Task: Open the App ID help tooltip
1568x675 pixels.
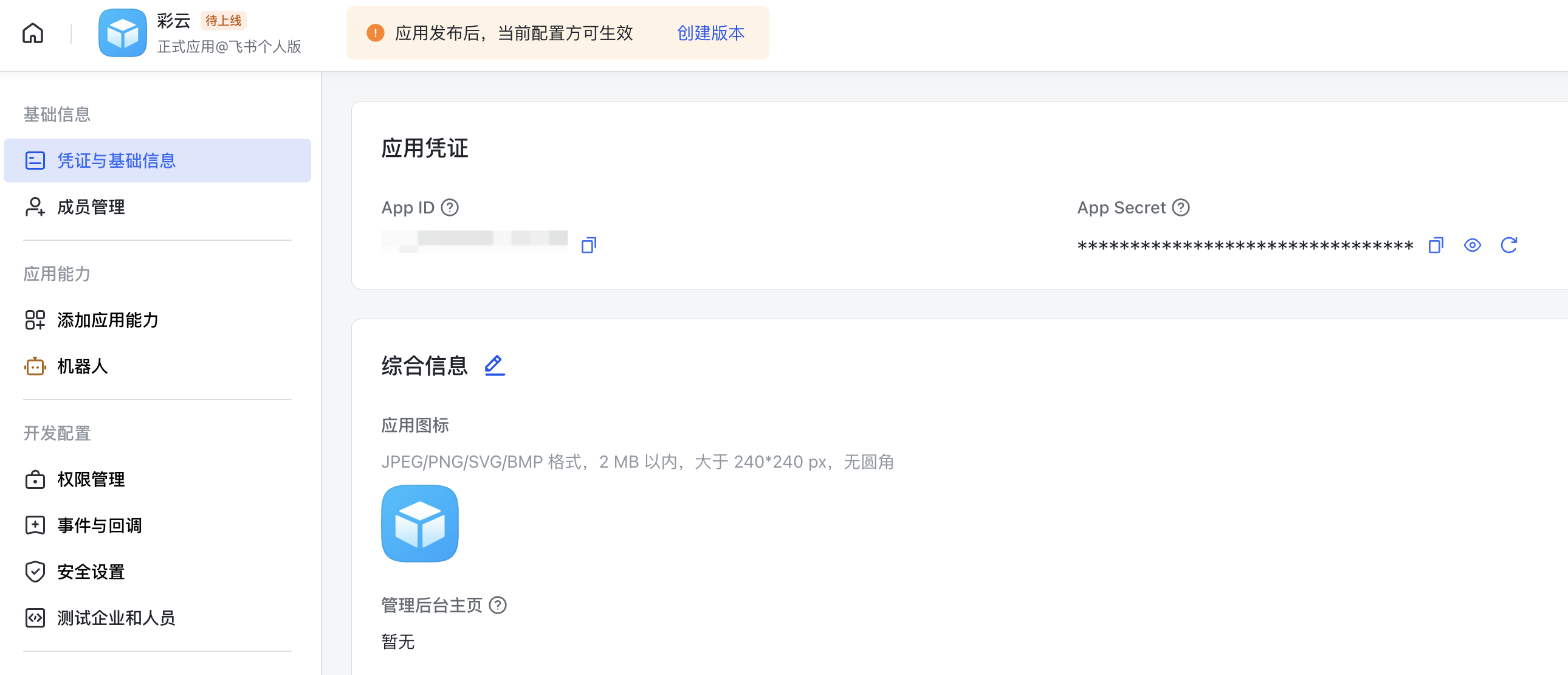Action: tap(450, 208)
